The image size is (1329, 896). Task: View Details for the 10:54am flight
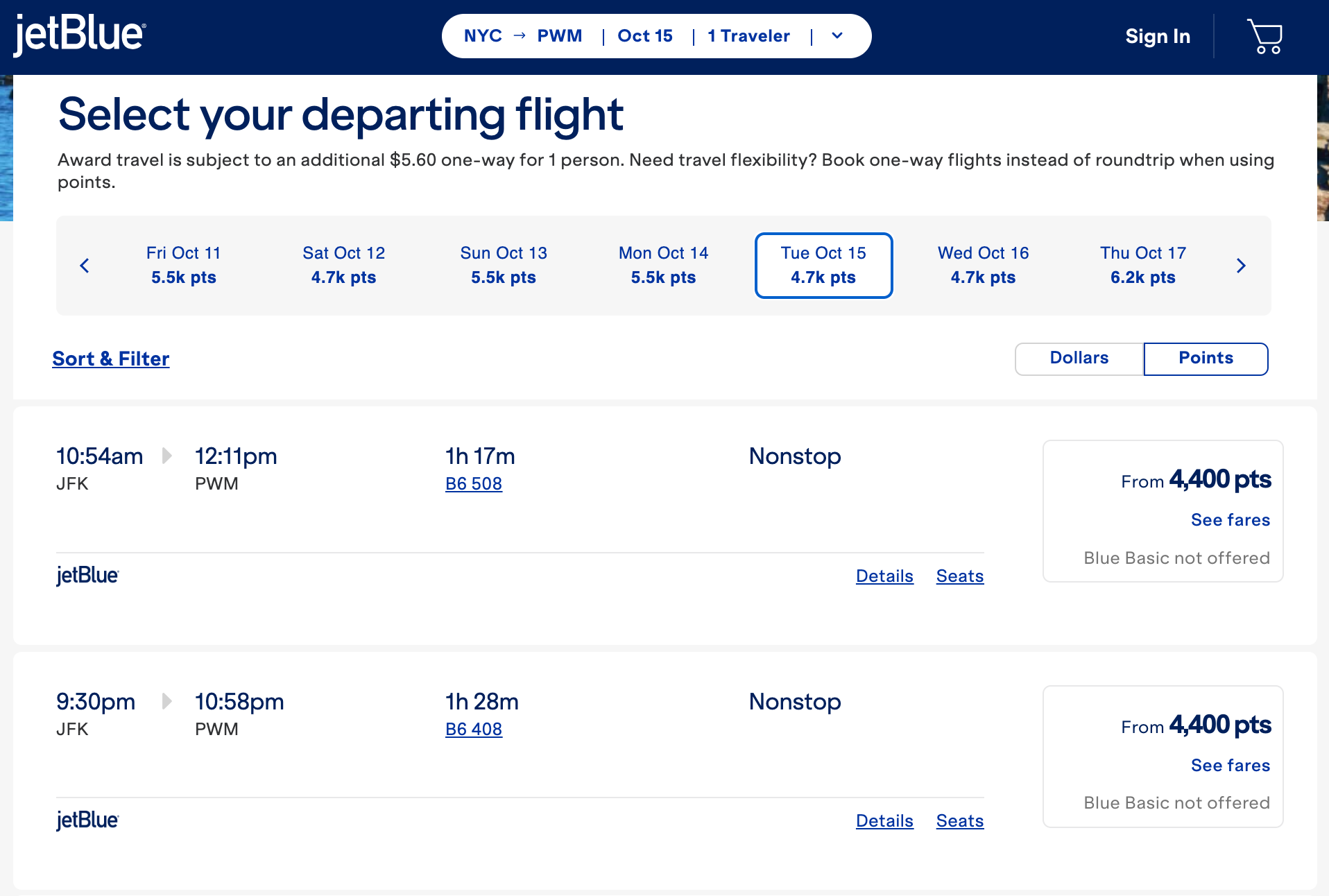pos(884,576)
